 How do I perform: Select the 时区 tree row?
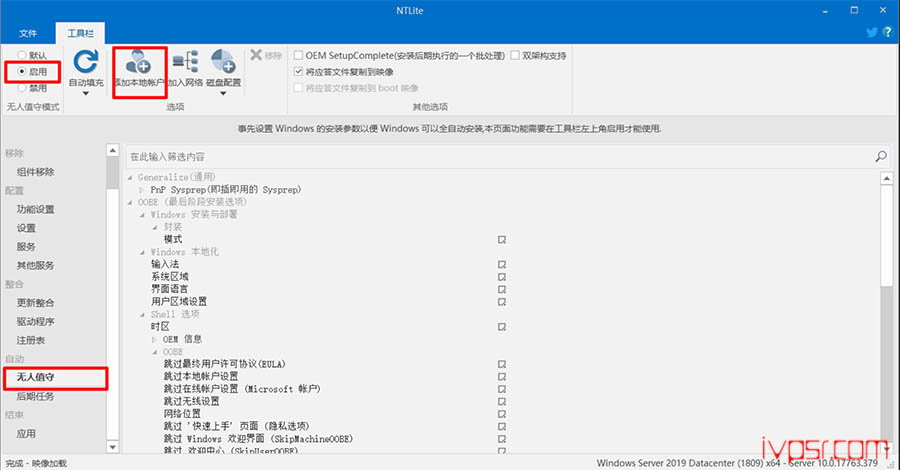click(160, 327)
